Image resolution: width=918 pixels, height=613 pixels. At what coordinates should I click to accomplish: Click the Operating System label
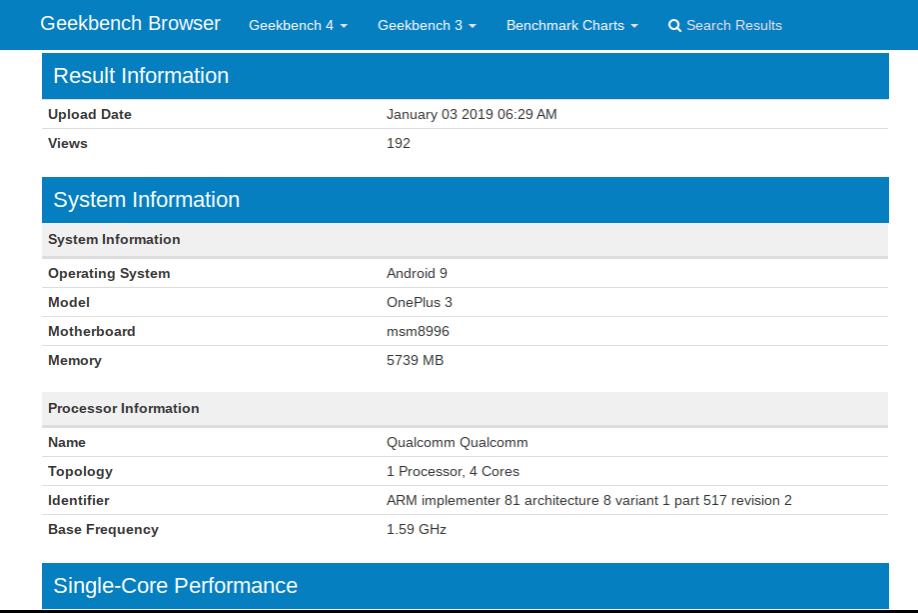(109, 273)
